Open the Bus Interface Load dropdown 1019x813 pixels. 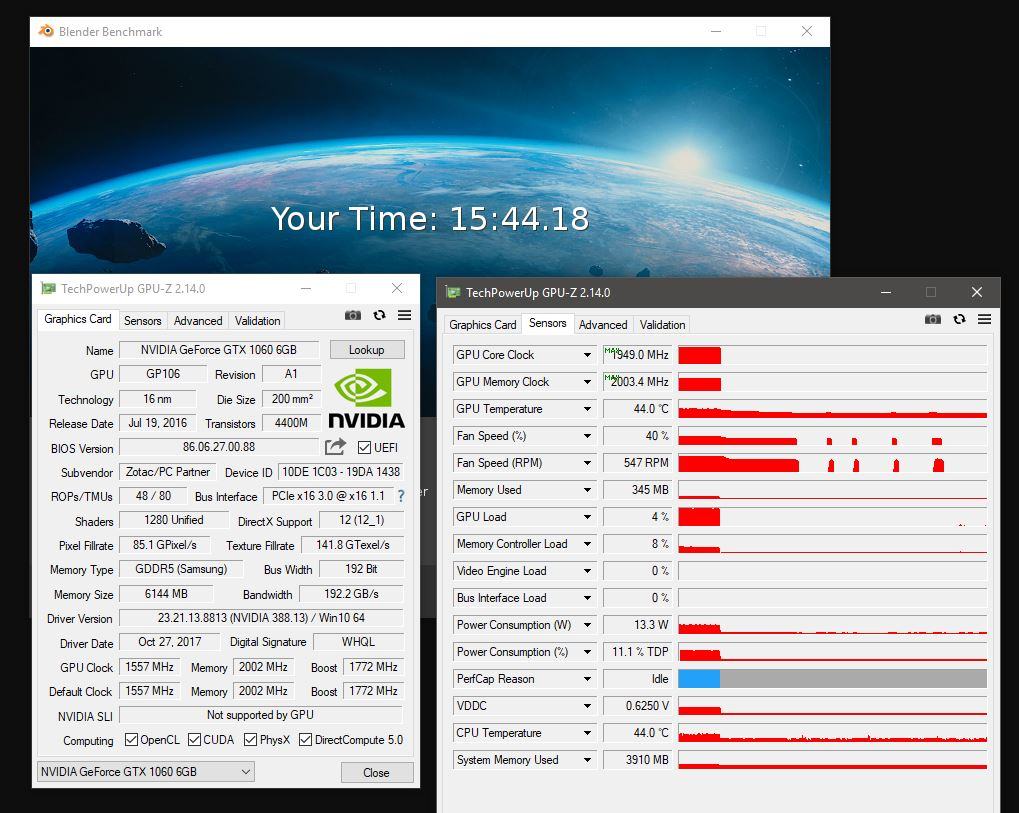tap(587, 598)
